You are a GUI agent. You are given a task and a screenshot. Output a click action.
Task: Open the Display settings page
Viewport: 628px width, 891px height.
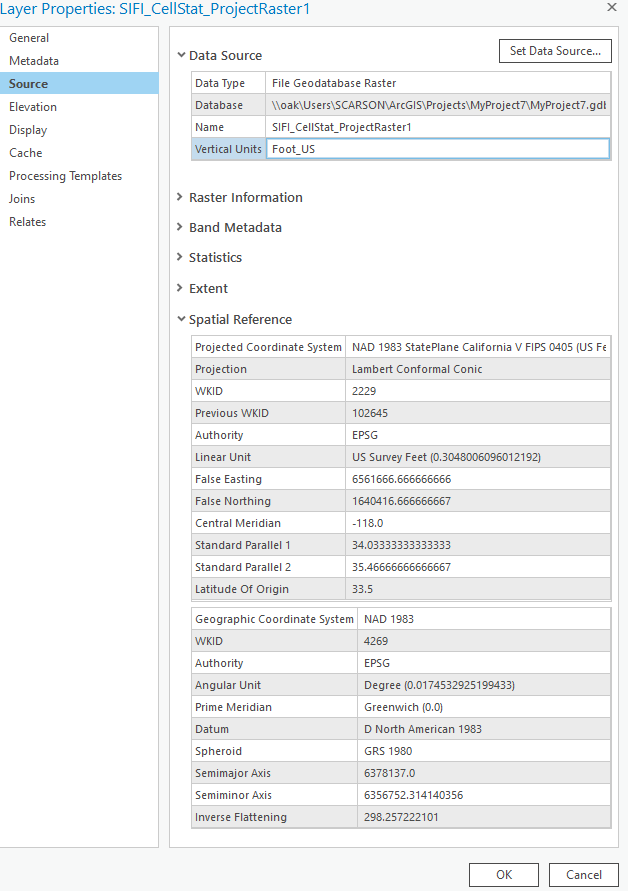28,130
